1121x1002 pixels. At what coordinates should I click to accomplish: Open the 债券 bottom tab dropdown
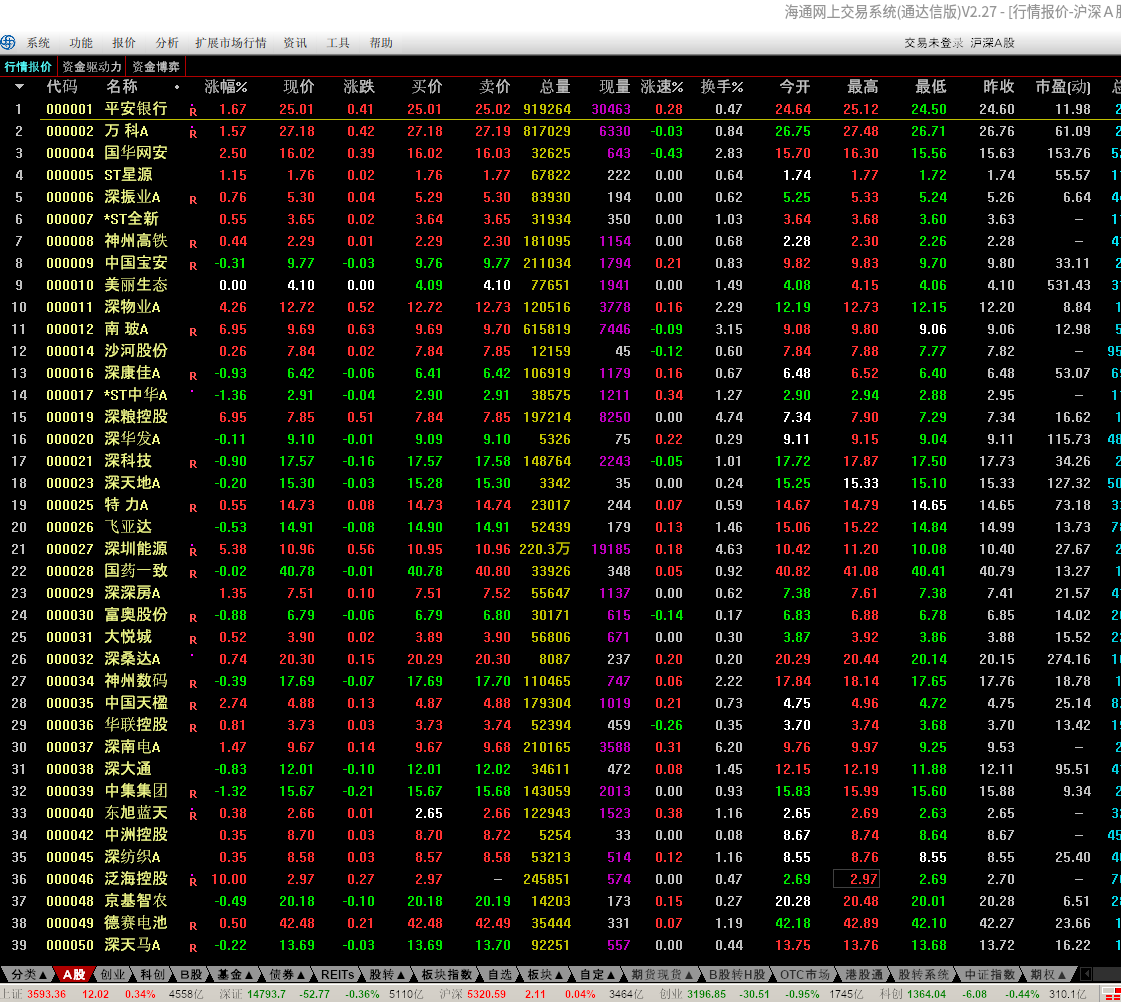(287, 974)
